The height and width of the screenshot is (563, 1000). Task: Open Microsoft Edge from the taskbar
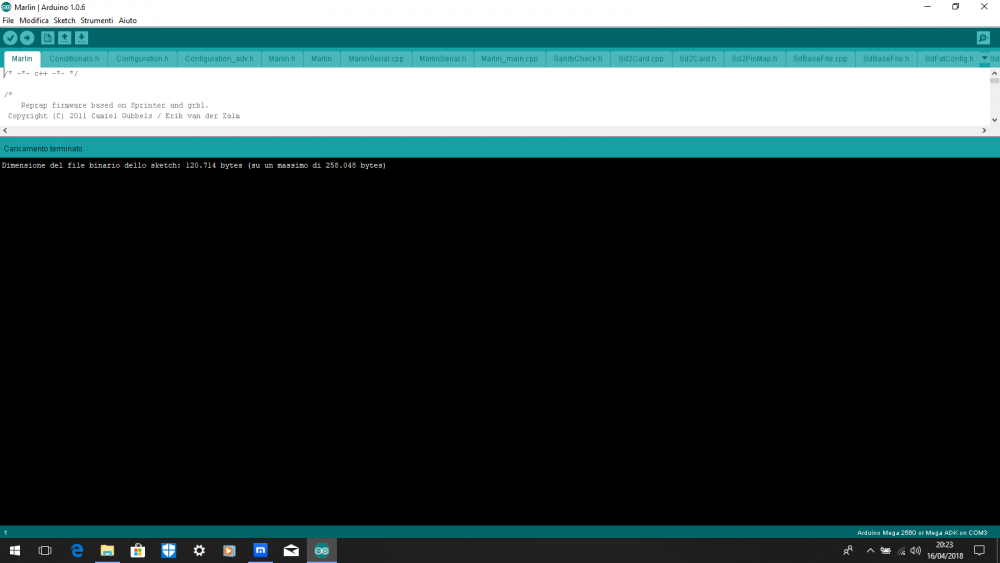76,550
